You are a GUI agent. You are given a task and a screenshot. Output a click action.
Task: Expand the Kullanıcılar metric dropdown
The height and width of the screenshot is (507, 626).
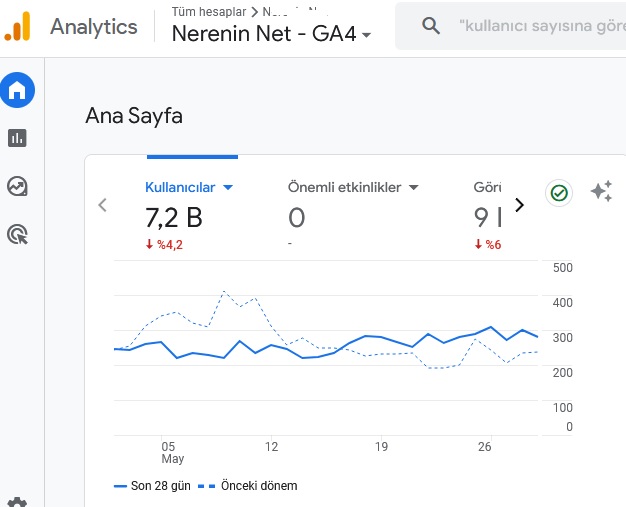(x=228, y=187)
